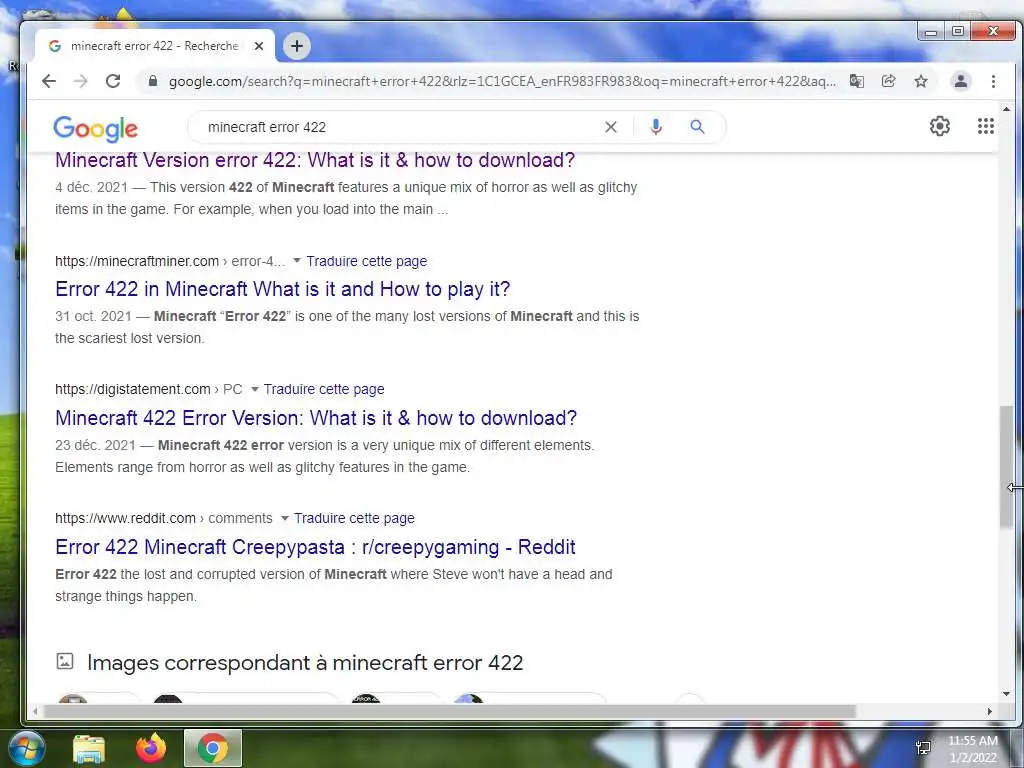Click the scroll up arrow

[x=1006, y=109]
